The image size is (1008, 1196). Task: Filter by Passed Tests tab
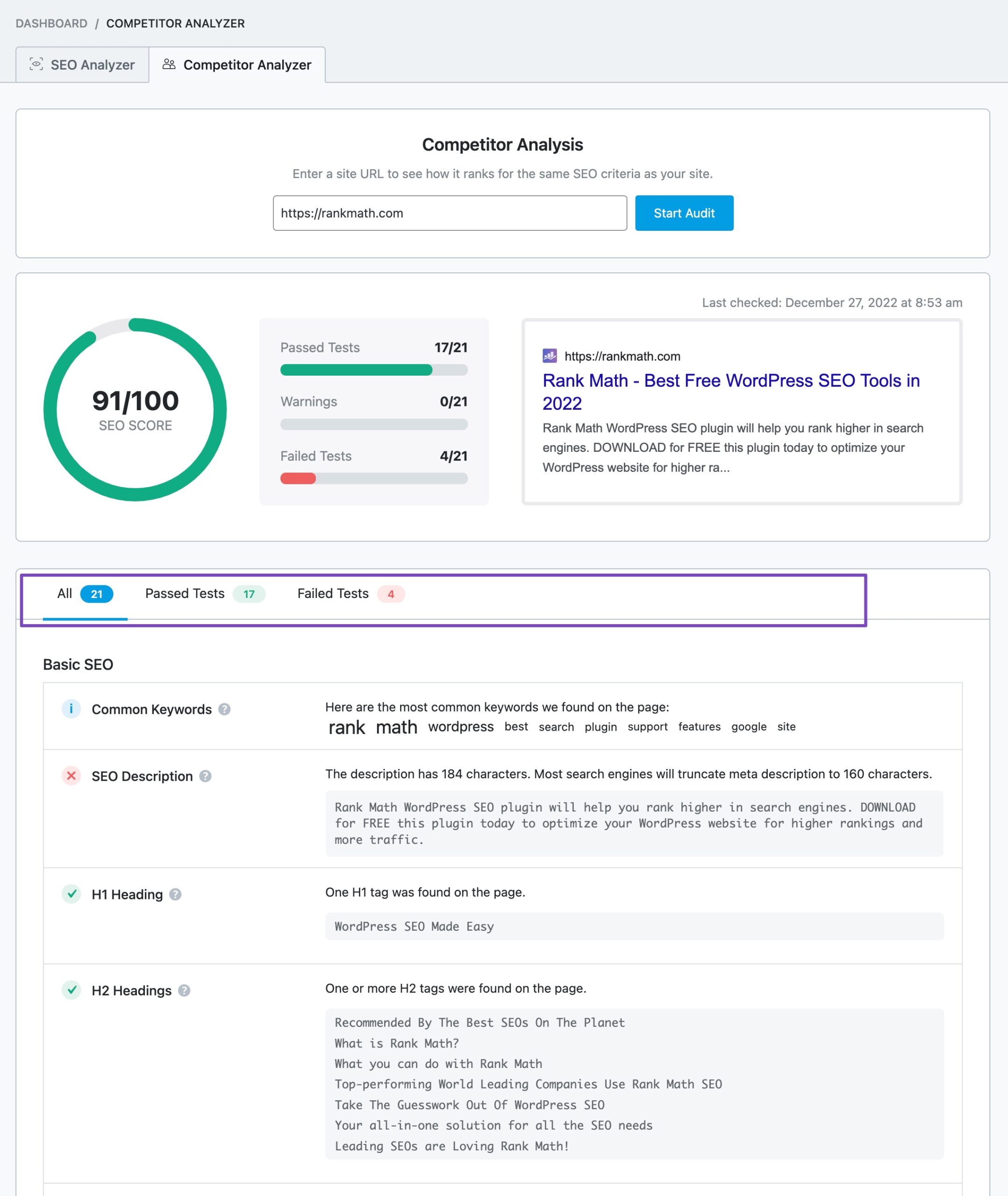pos(205,594)
